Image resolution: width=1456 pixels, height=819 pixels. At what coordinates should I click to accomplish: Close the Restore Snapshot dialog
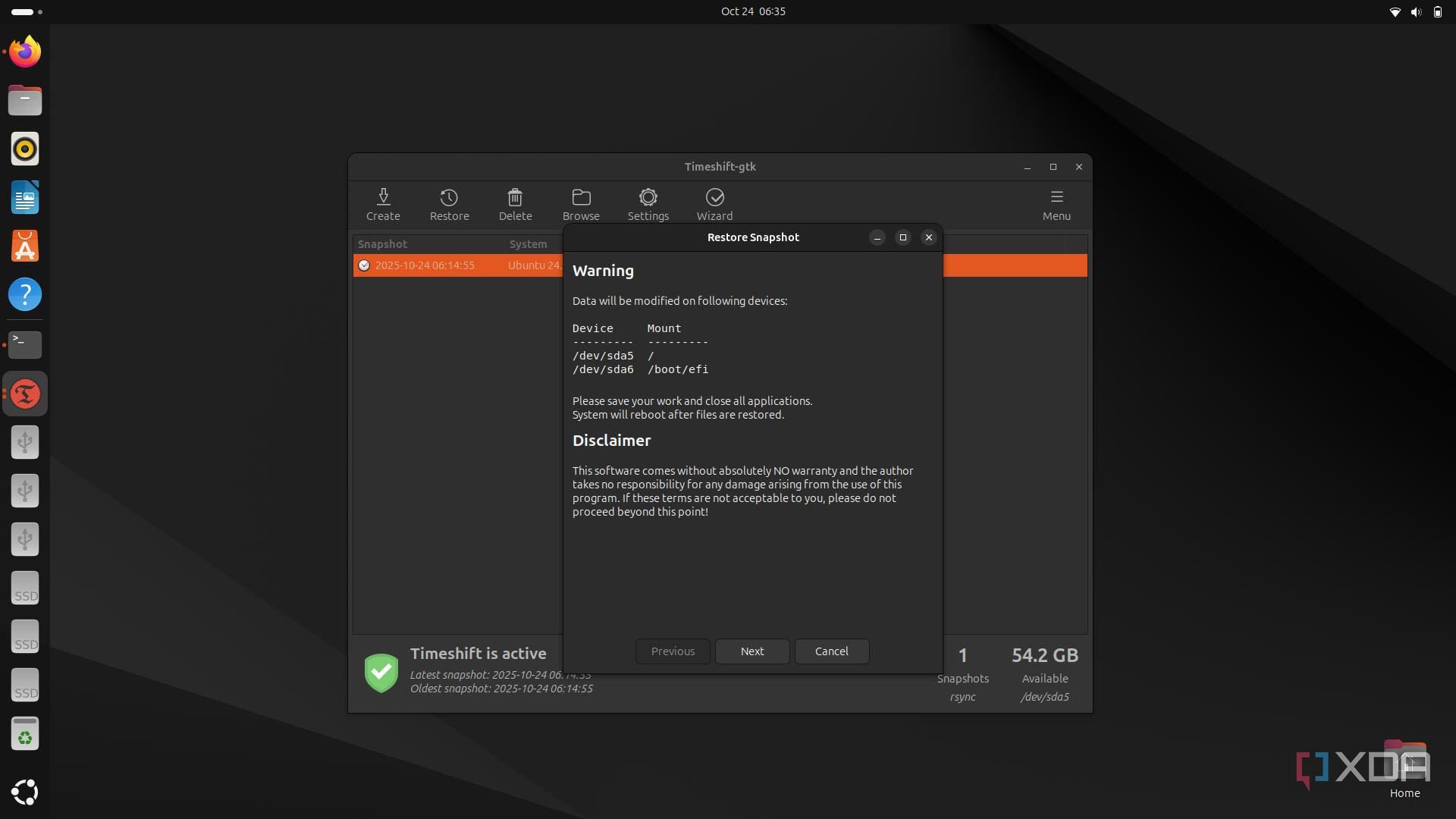[x=928, y=237]
